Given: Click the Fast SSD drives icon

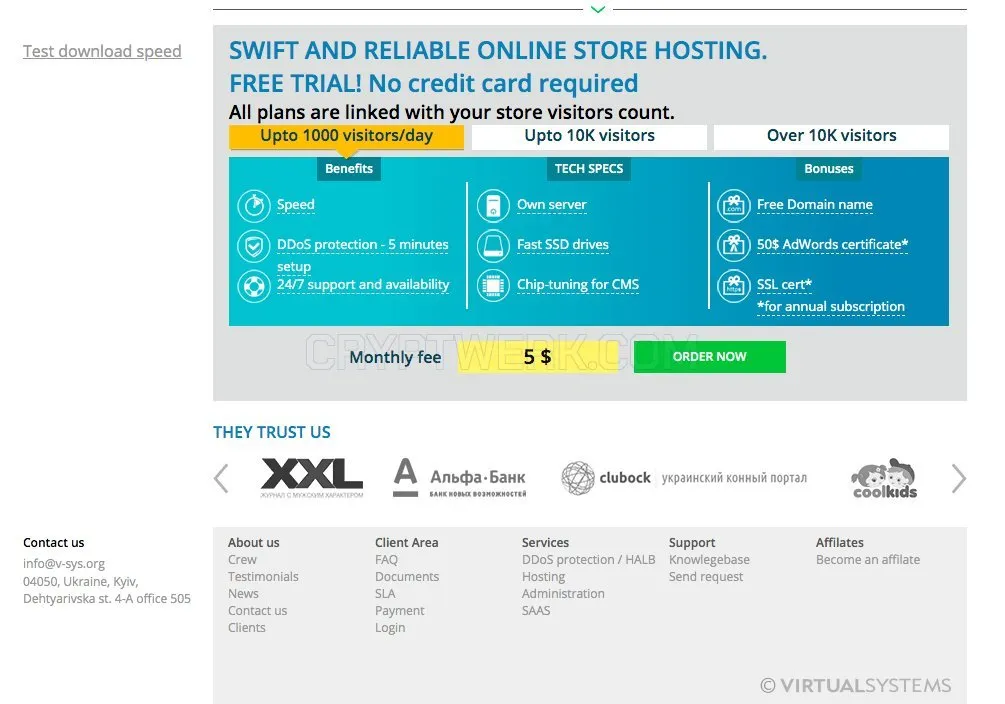Looking at the screenshot, I should (493, 246).
